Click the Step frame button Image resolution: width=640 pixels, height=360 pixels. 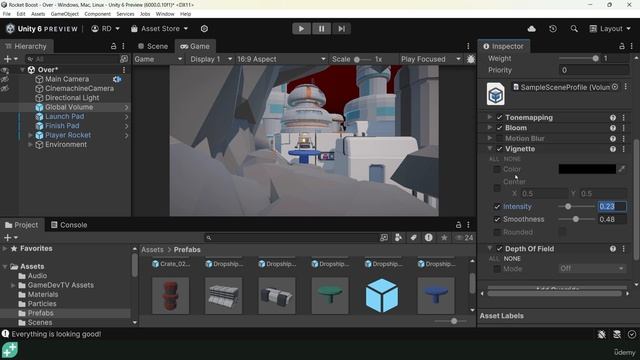(341, 29)
